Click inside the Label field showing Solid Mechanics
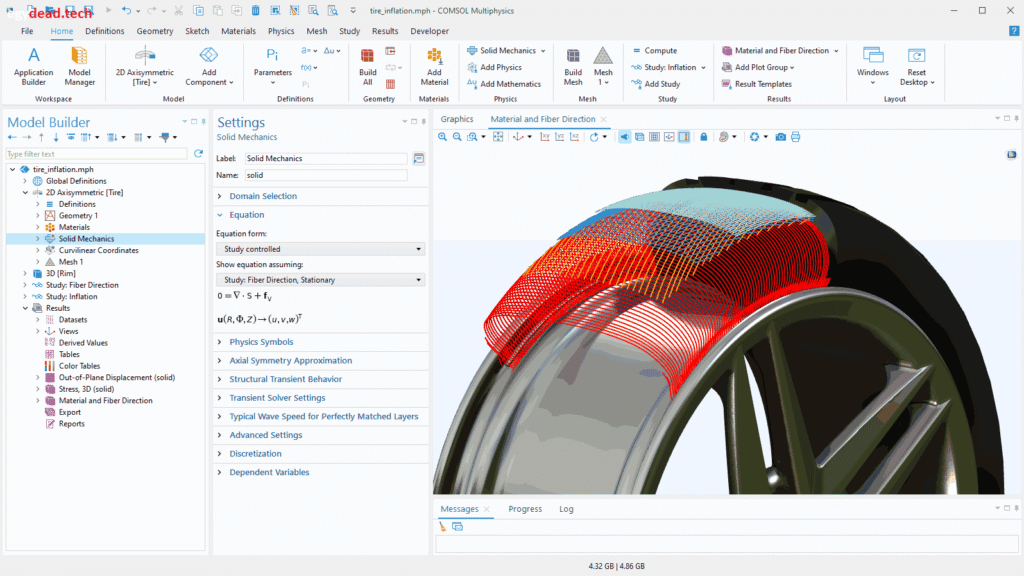Viewport: 1024px width, 576px height. coord(325,157)
